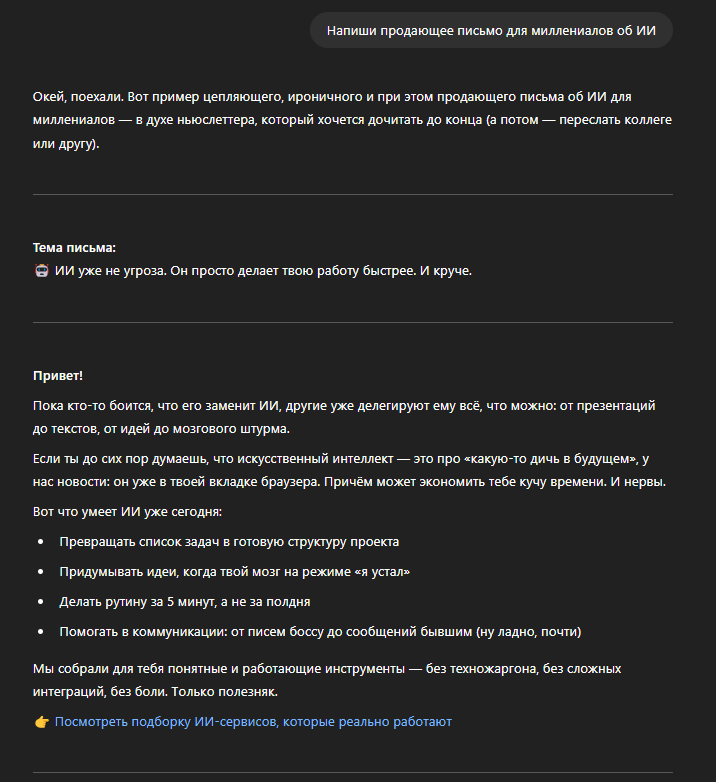Click the bullet about придумывать идеи

(235, 572)
